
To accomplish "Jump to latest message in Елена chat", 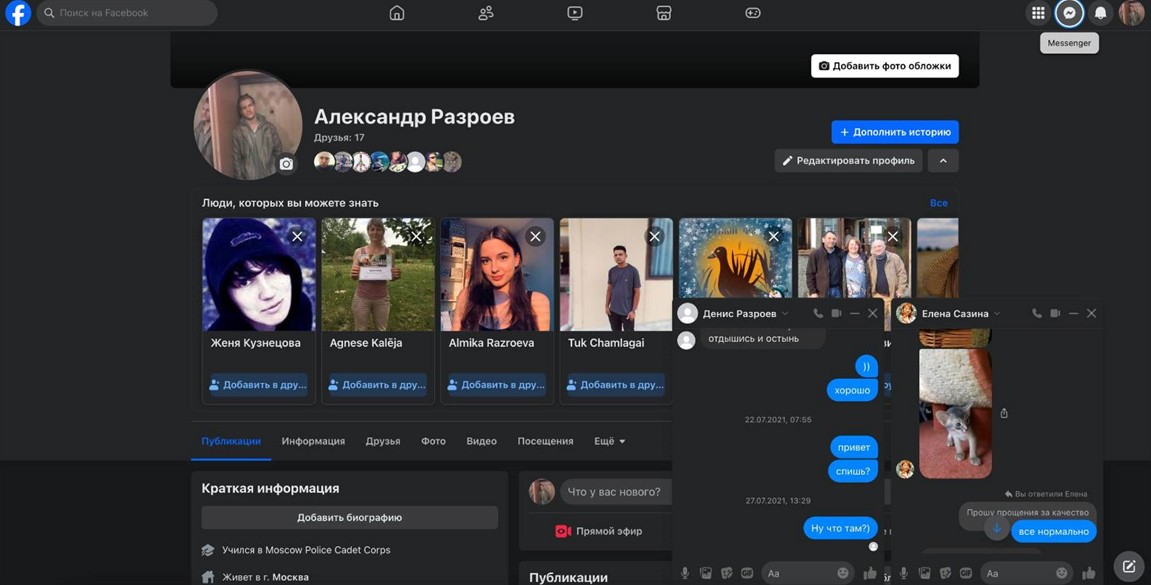I will 997,528.
